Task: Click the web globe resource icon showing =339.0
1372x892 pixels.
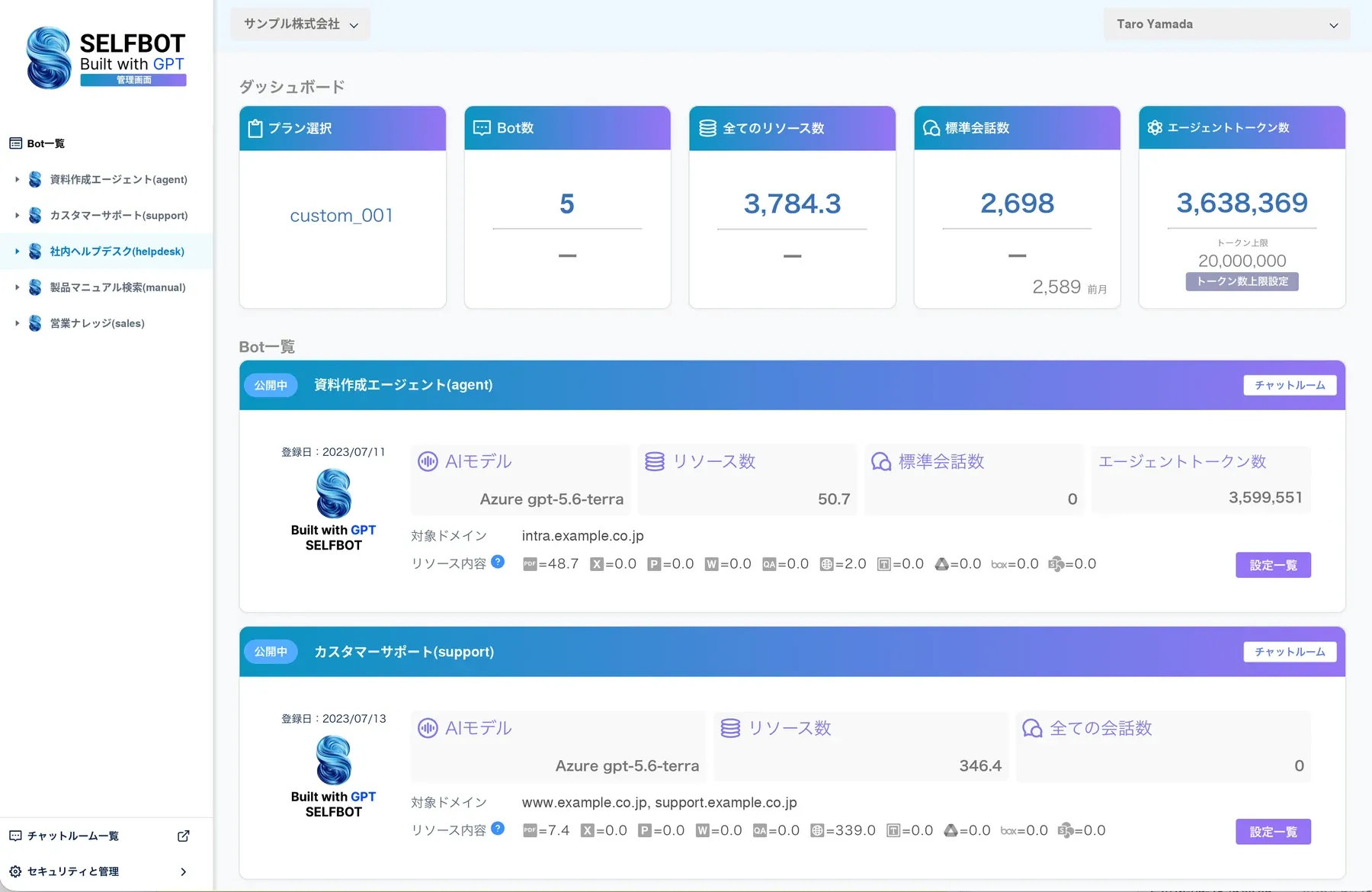Action: click(x=817, y=831)
